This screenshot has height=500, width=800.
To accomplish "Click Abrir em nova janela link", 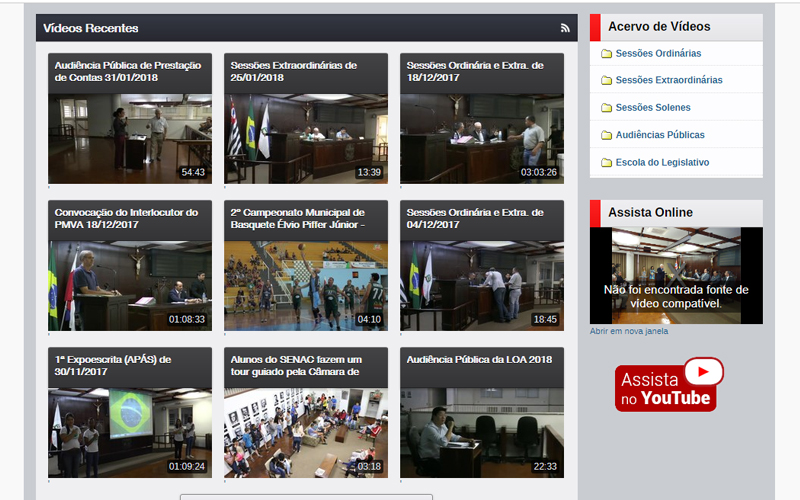I will (x=629, y=331).
